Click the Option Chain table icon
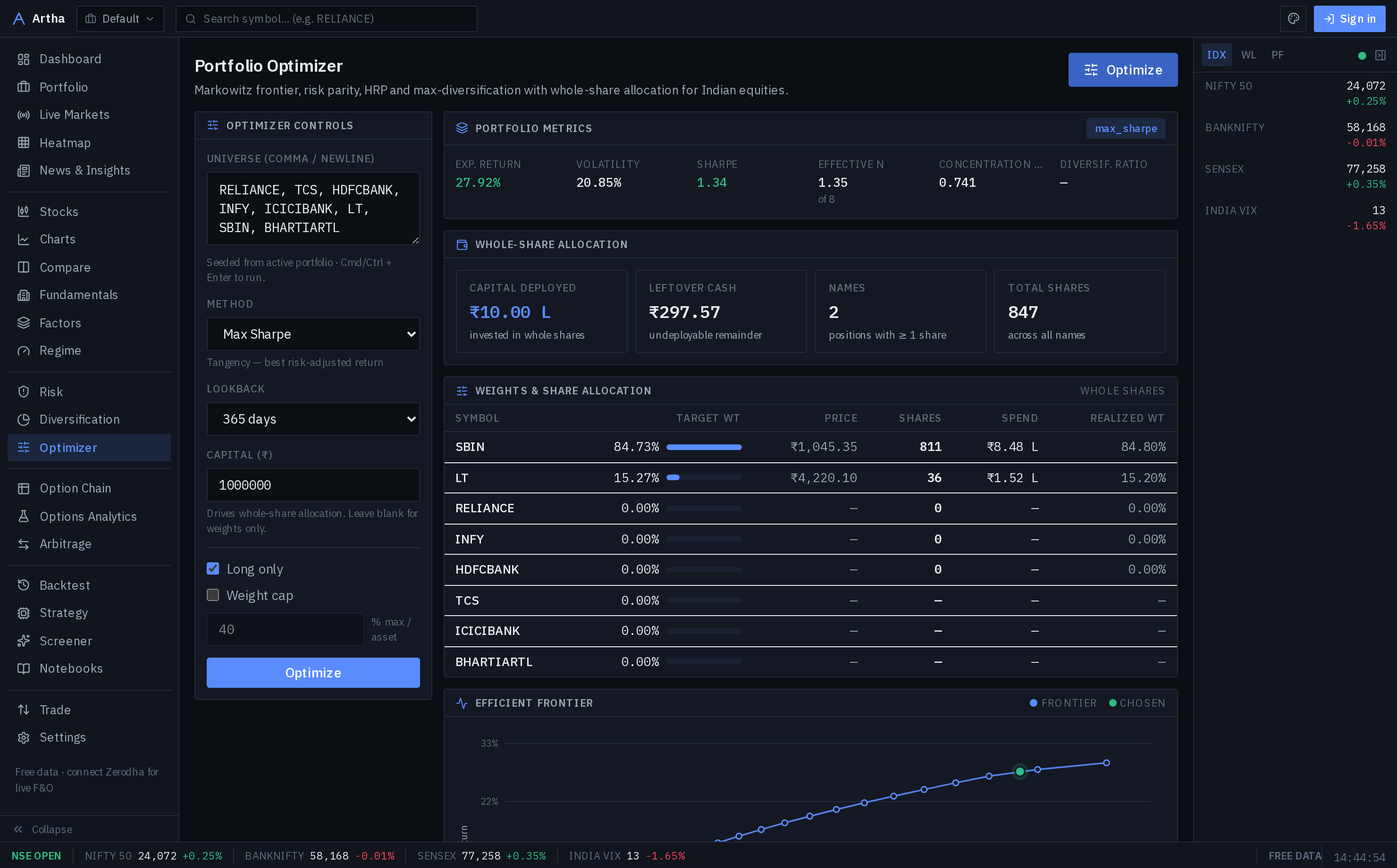This screenshot has height=868, width=1397. pyautogui.click(x=24, y=489)
